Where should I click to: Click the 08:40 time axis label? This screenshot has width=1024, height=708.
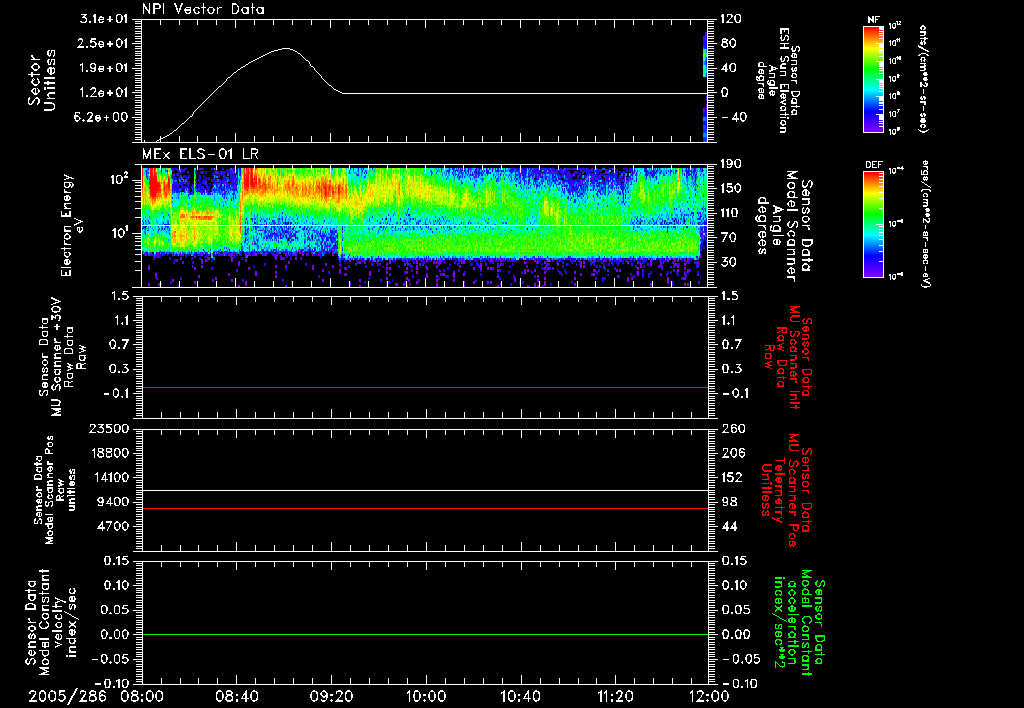point(237,694)
